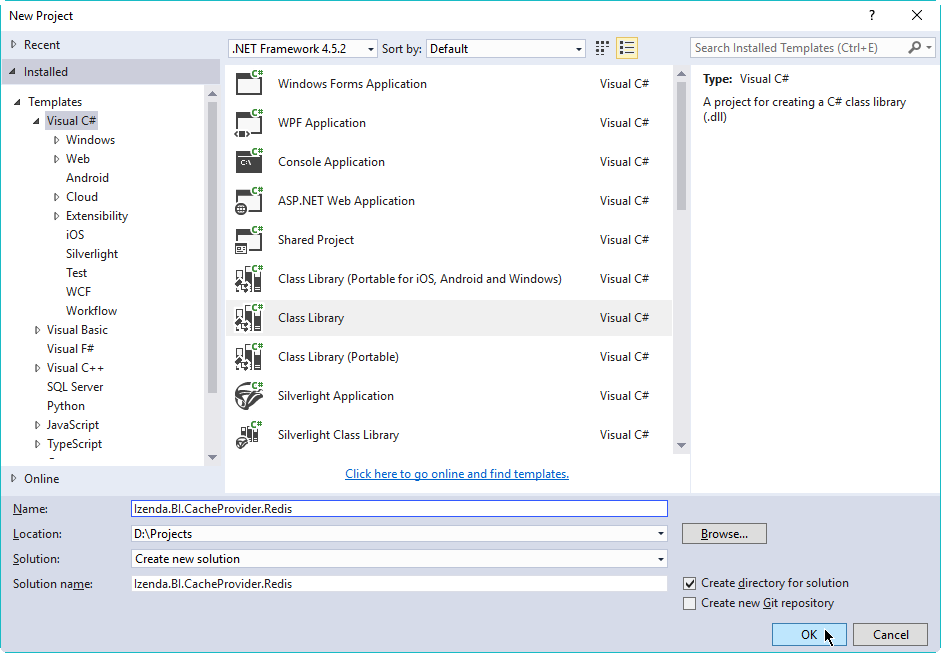Viewport: 941px width, 653px height.
Task: Click the Windows Forms Application template icon
Action: [249, 83]
